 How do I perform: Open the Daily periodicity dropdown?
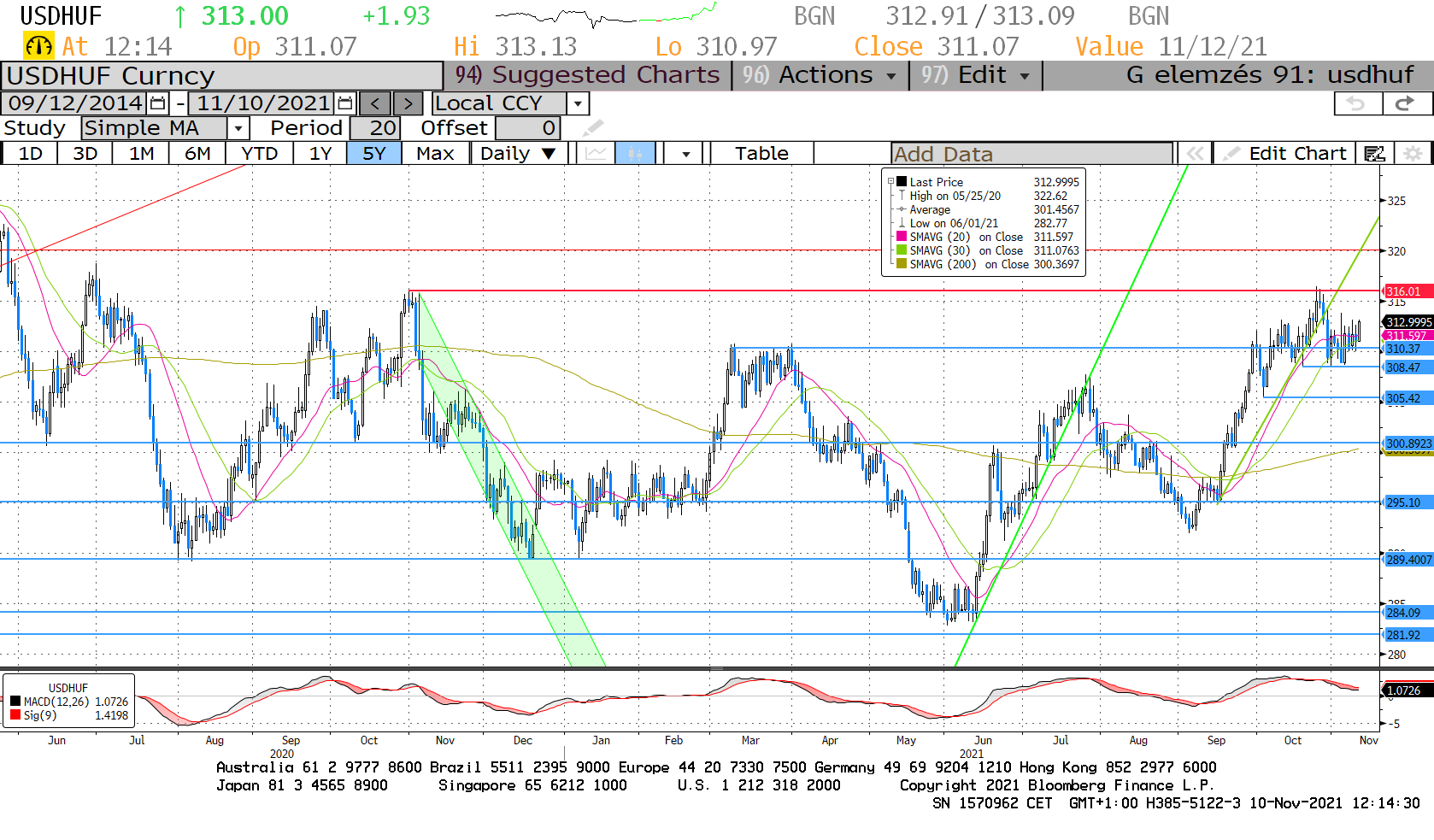pyautogui.click(x=518, y=154)
